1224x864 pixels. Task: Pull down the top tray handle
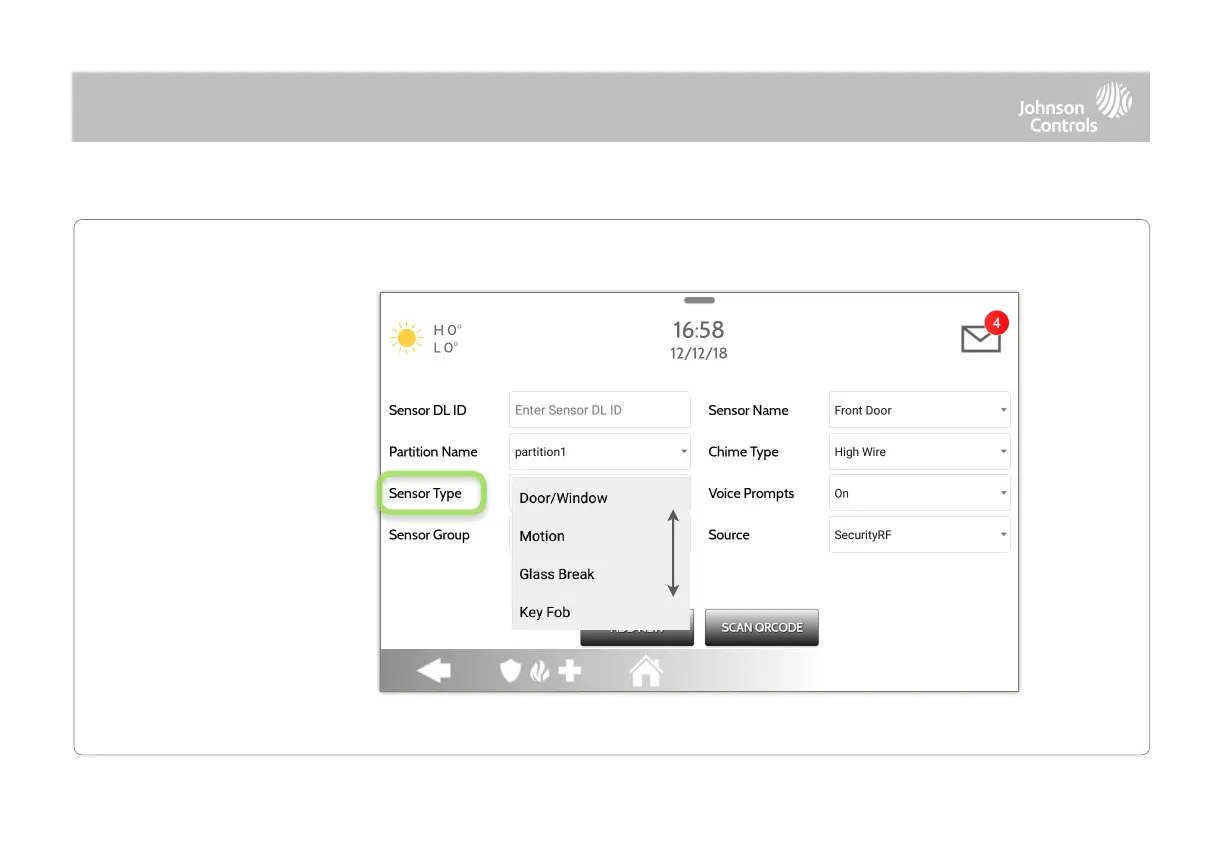[699, 300]
